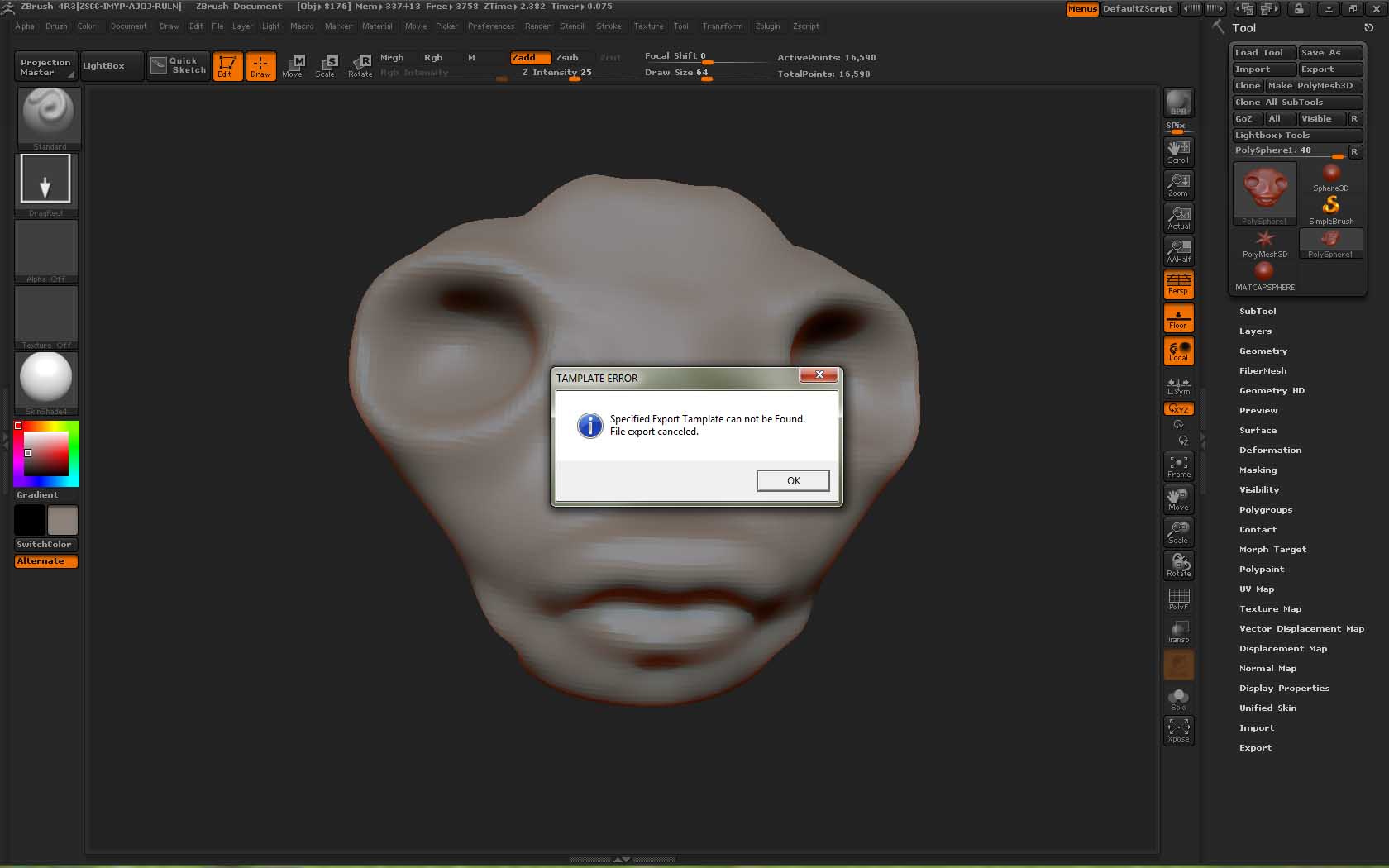Screen dimensions: 1389x868
Task: Toggle Transp transparency mode
Action: point(1178,632)
